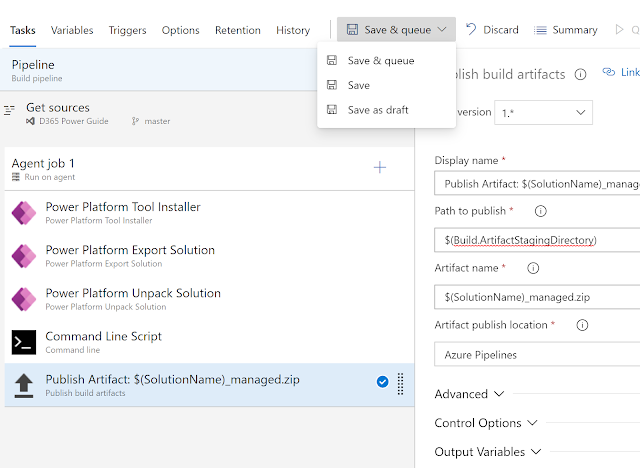This screenshot has width=640, height=468.
Task: Toggle the blue checkmark on Publish Artifact task
Action: 382,381
